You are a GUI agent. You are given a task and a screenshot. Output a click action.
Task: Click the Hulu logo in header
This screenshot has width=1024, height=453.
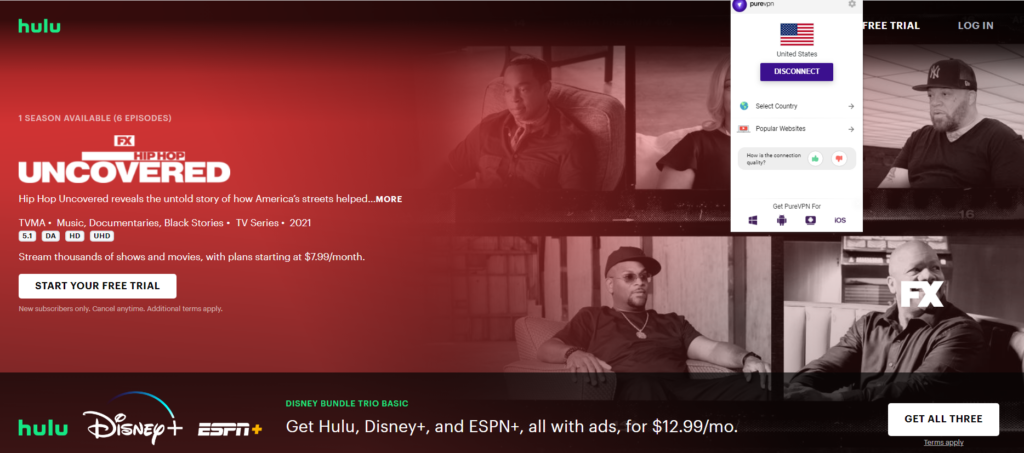click(40, 25)
